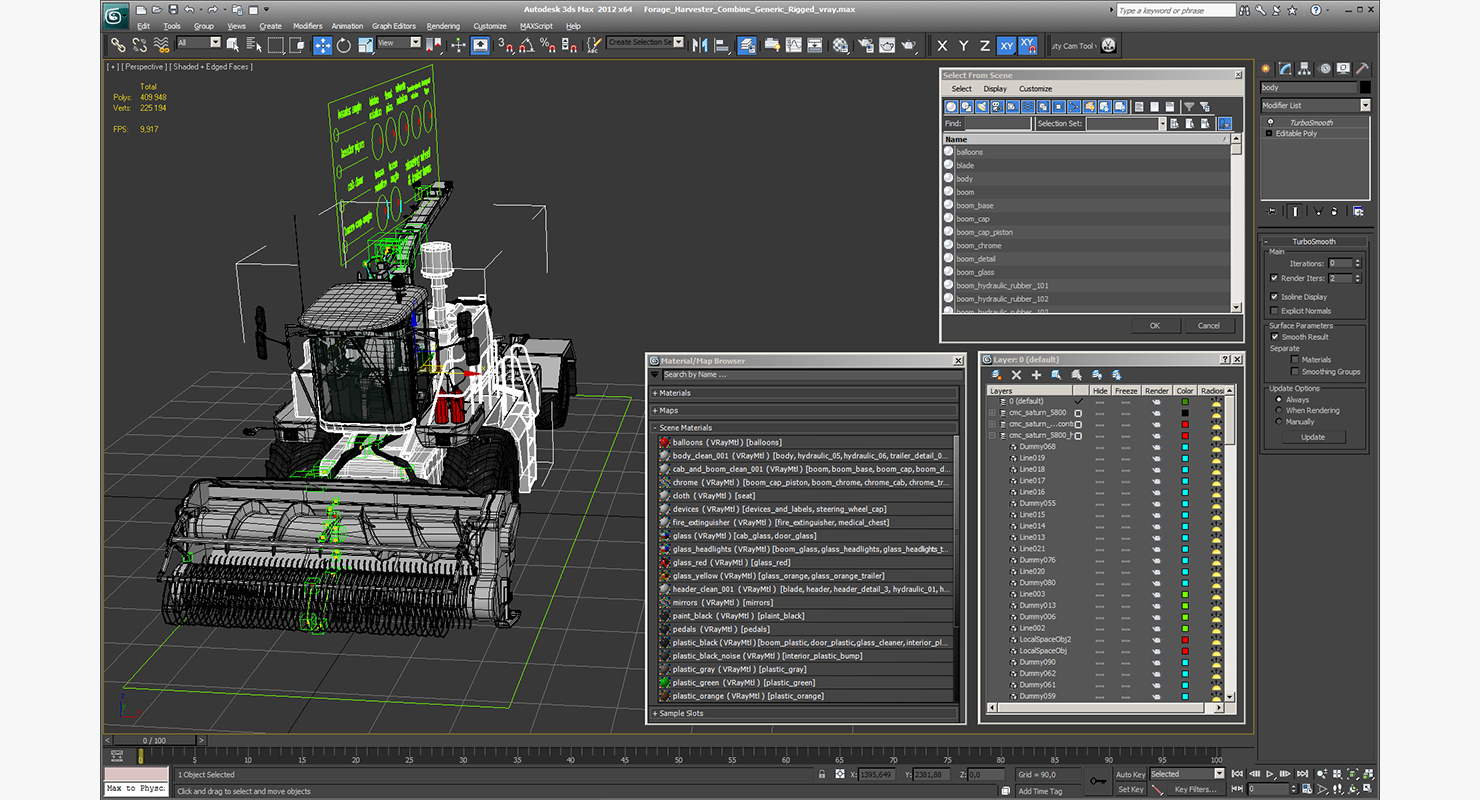Open the Utilities hammer panel tab
The image size is (1480, 800).
1361,69
